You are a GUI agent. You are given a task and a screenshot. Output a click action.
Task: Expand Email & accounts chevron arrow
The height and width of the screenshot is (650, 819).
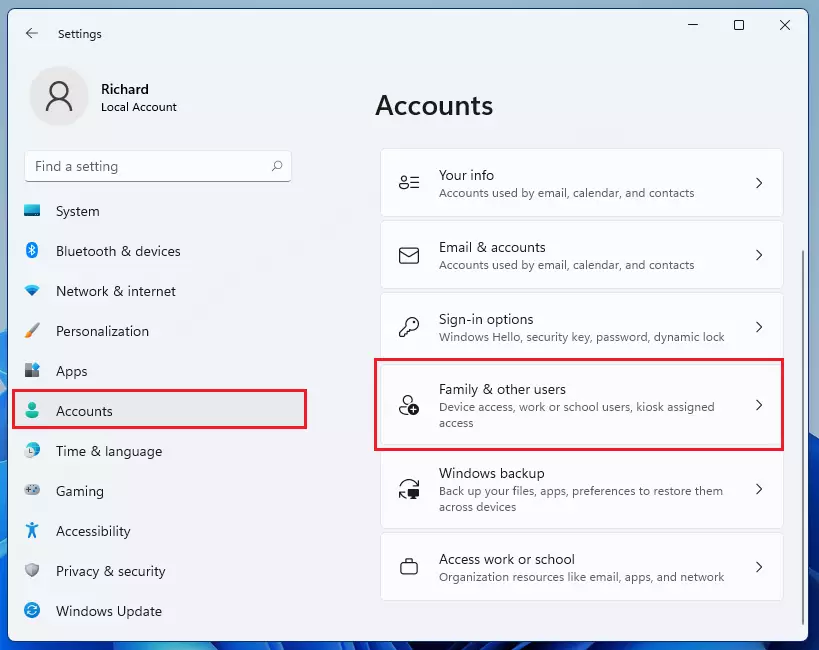759,255
